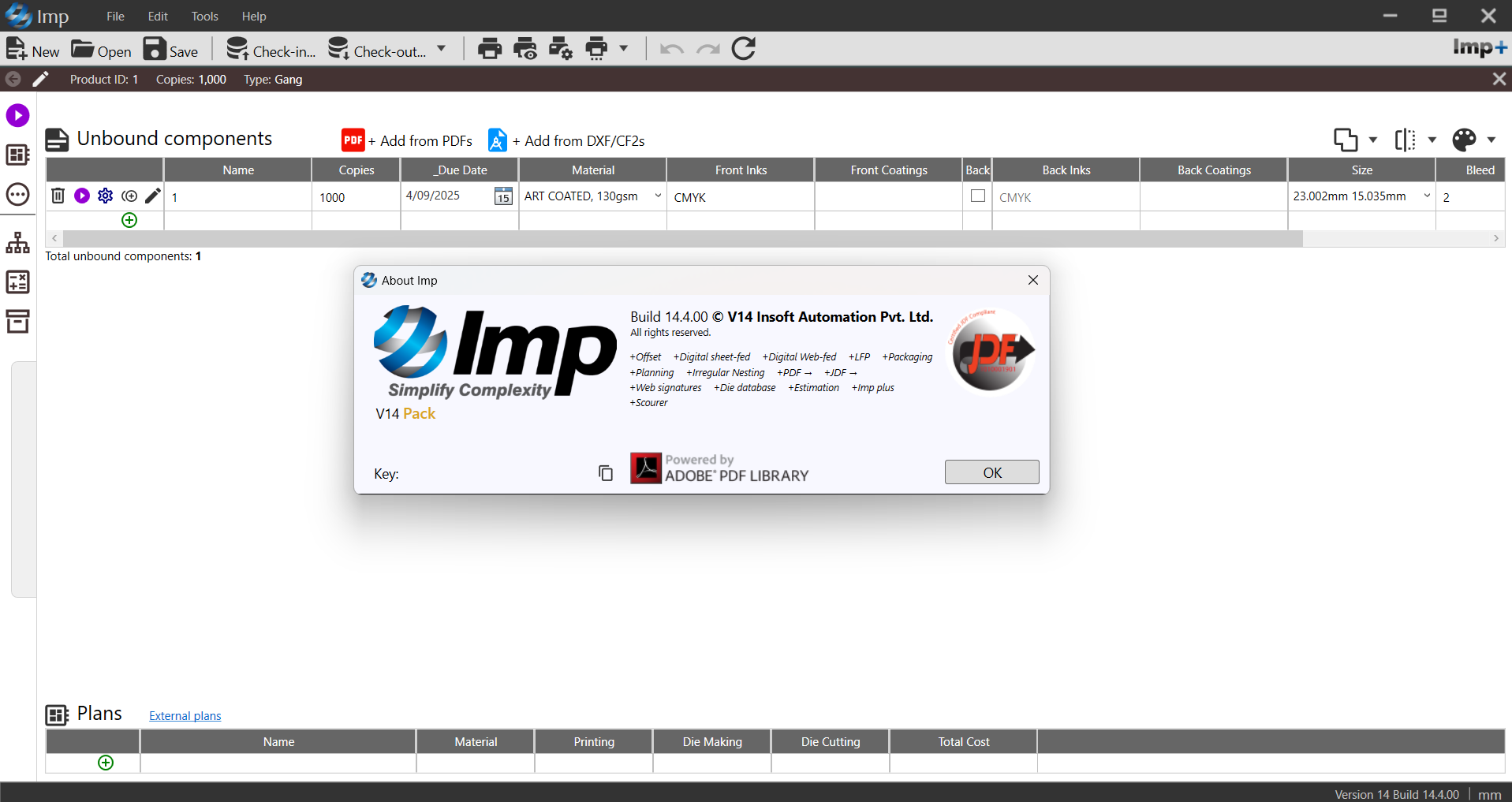The image size is (1512, 802).
Task: Click the Front Inks CMYK cell
Action: click(x=741, y=197)
